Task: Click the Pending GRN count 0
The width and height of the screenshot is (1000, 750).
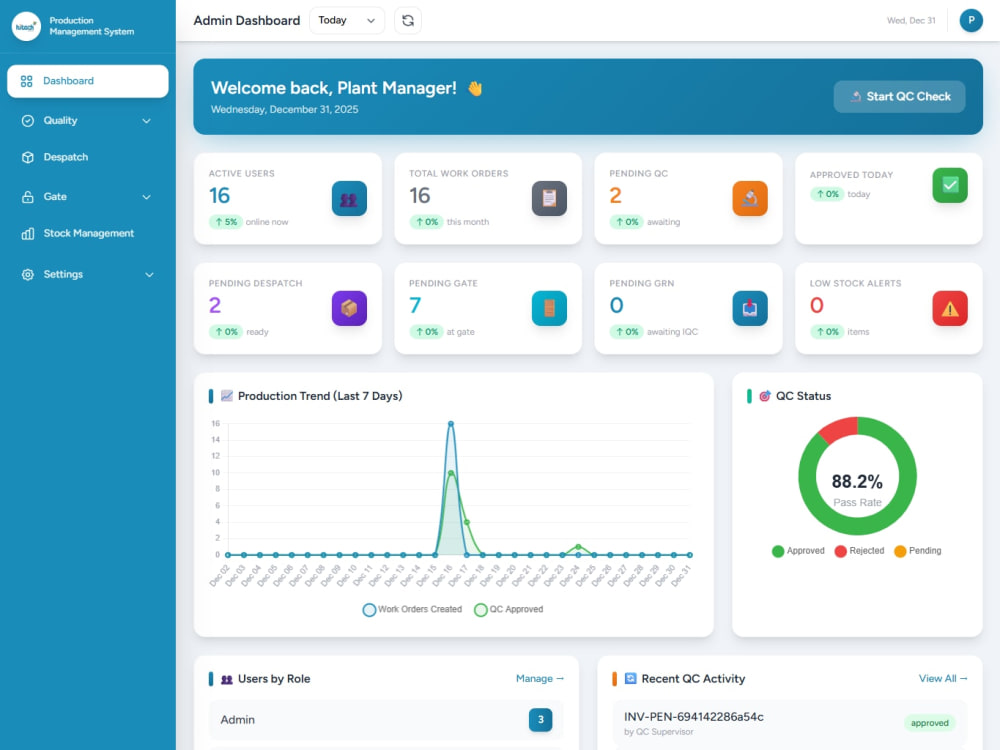Action: [x=616, y=305]
